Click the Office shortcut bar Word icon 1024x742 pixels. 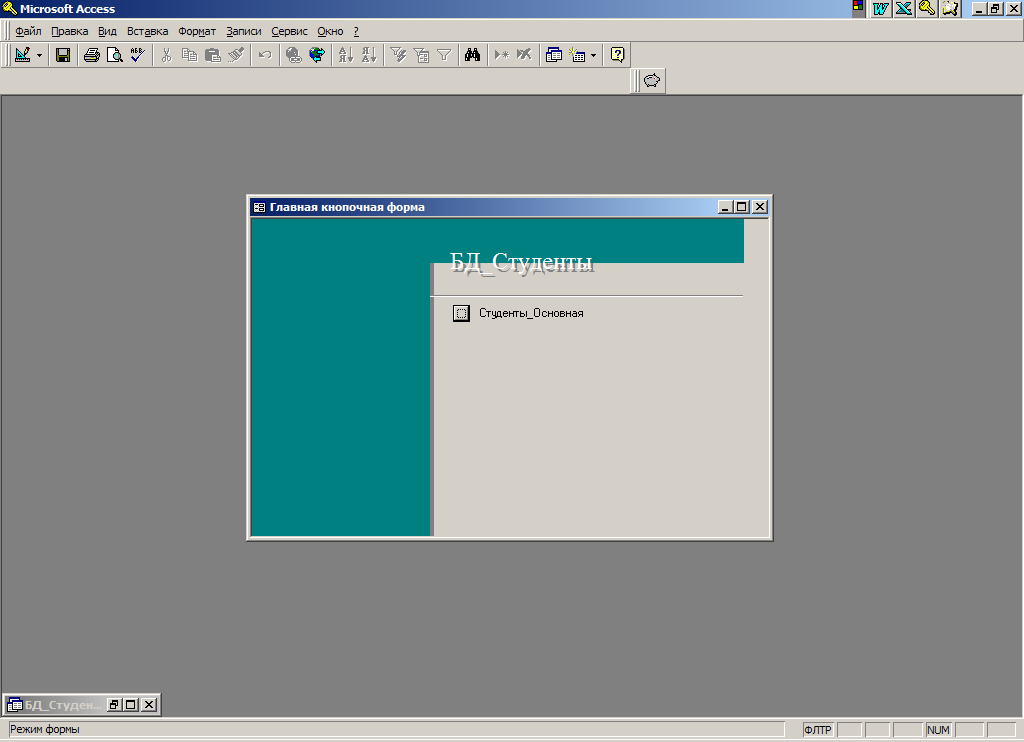click(x=881, y=8)
